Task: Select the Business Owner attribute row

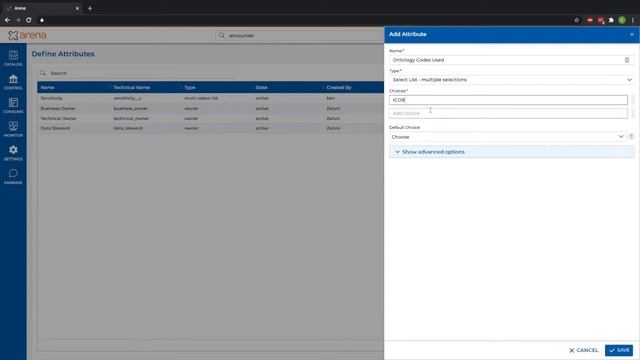Action: [x=211, y=109]
